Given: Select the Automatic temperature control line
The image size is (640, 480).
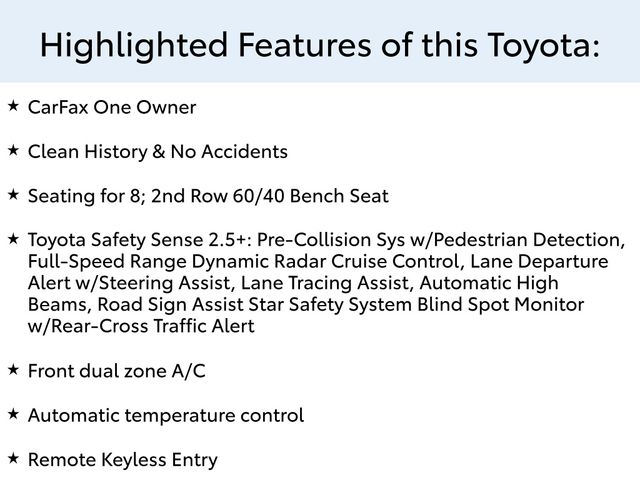Looking at the screenshot, I should tap(165, 415).
